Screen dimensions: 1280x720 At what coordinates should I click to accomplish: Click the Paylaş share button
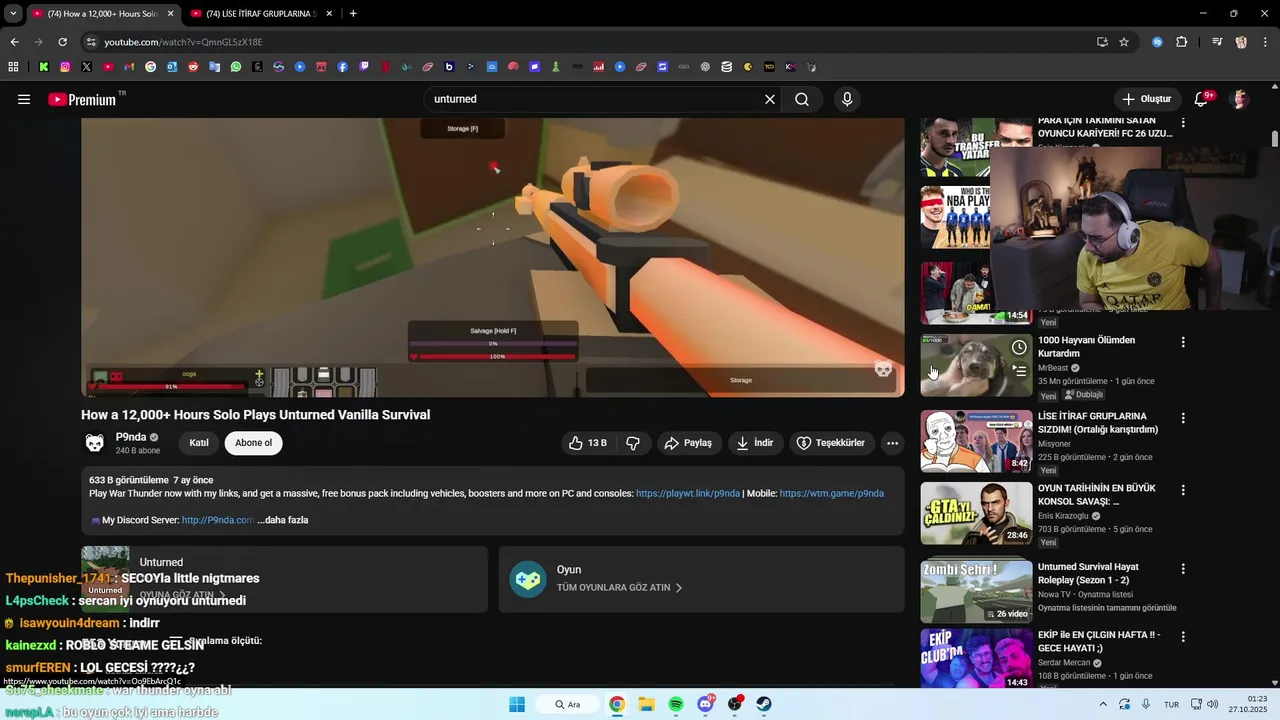pyautogui.click(x=688, y=443)
